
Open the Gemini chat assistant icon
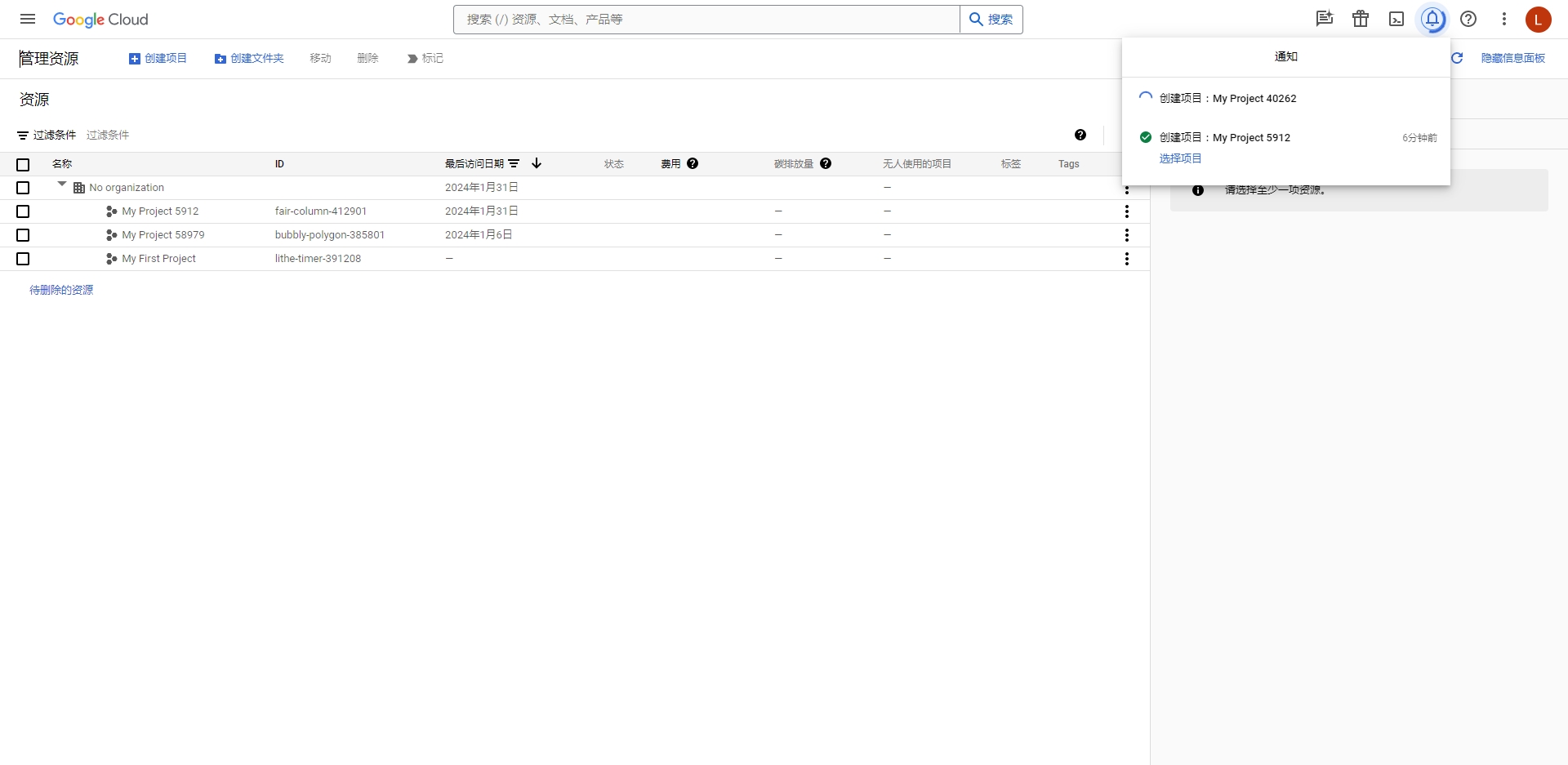1325,19
